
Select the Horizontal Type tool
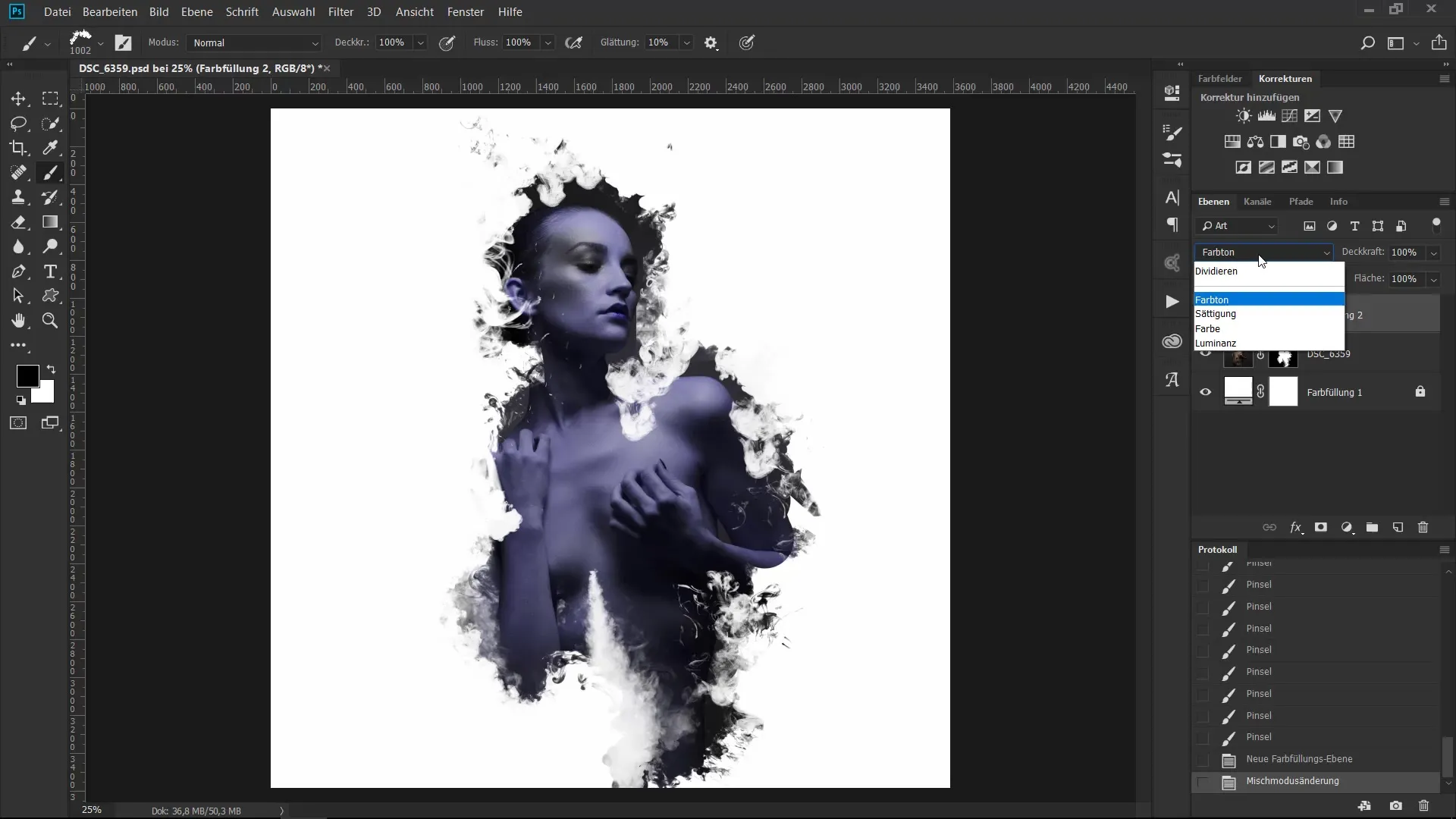[x=50, y=271]
